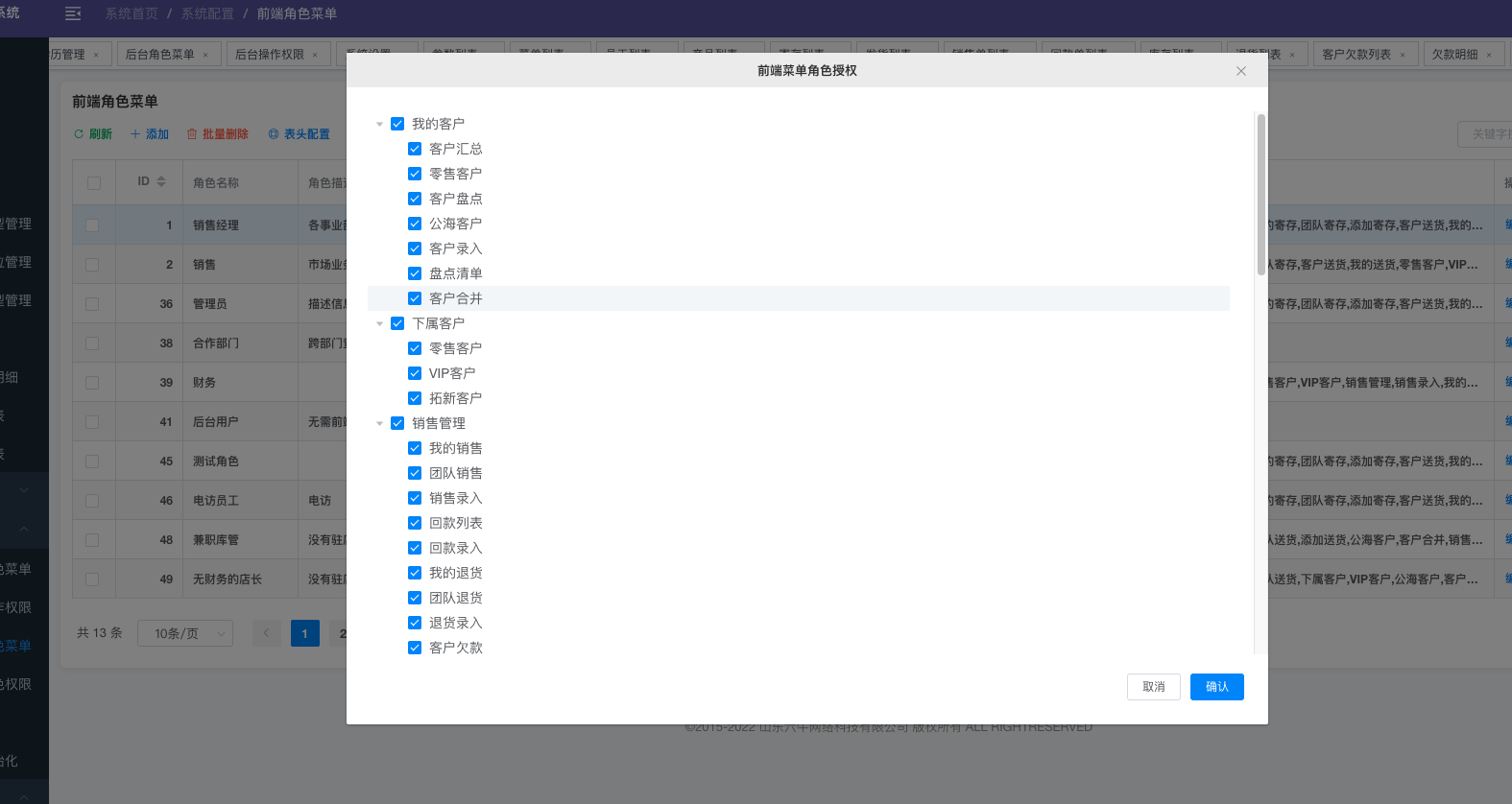Select 客户盘点 tree item
Viewport: 1512px width, 804px height.
click(x=456, y=199)
